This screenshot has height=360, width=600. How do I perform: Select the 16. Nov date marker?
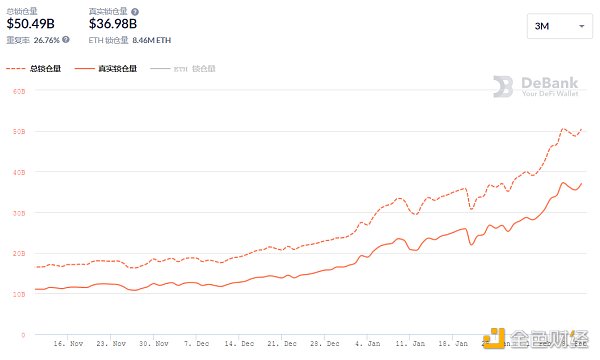coord(68,344)
